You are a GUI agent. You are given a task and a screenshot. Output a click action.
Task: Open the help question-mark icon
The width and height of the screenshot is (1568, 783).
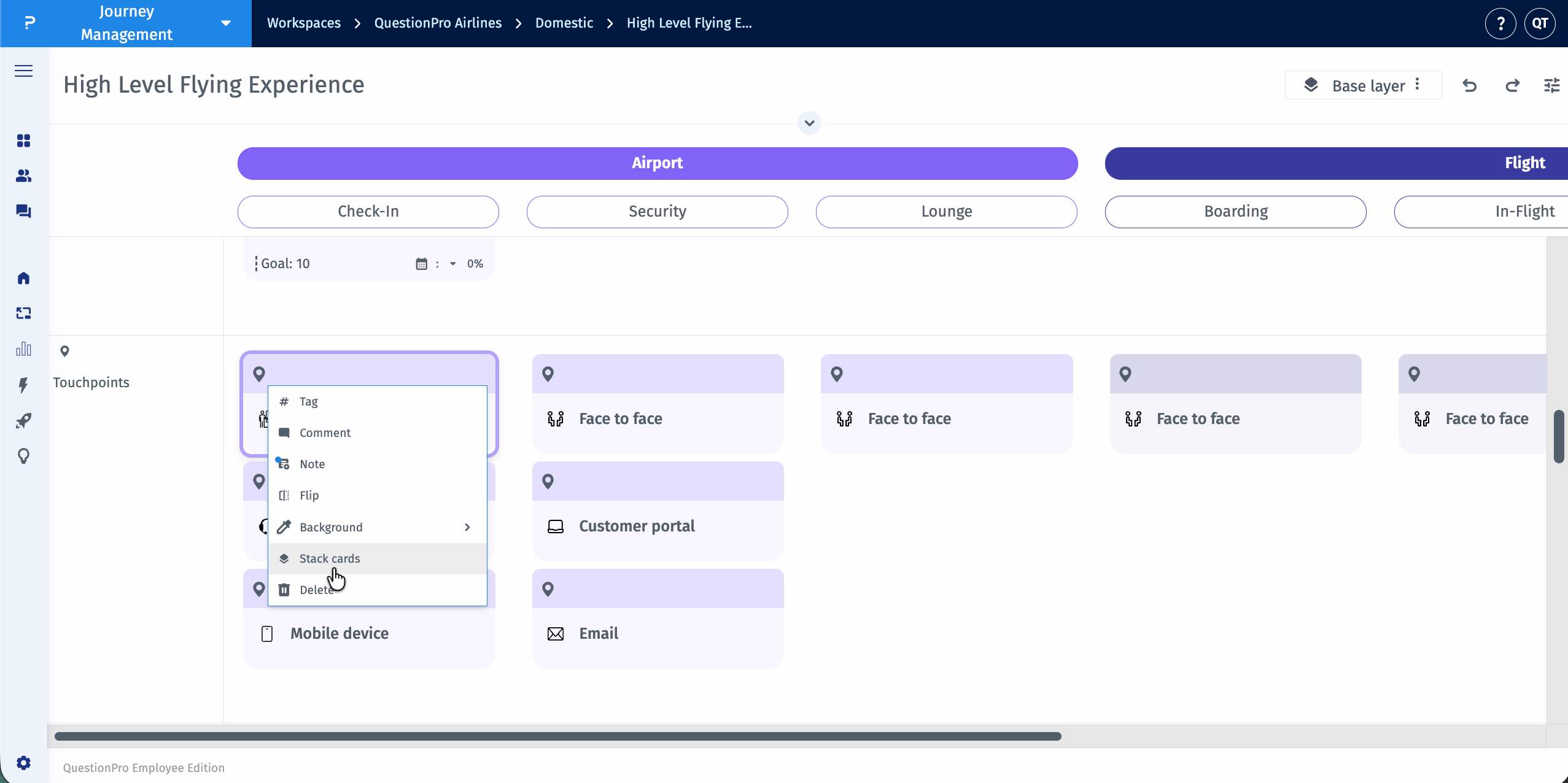pyautogui.click(x=1500, y=23)
